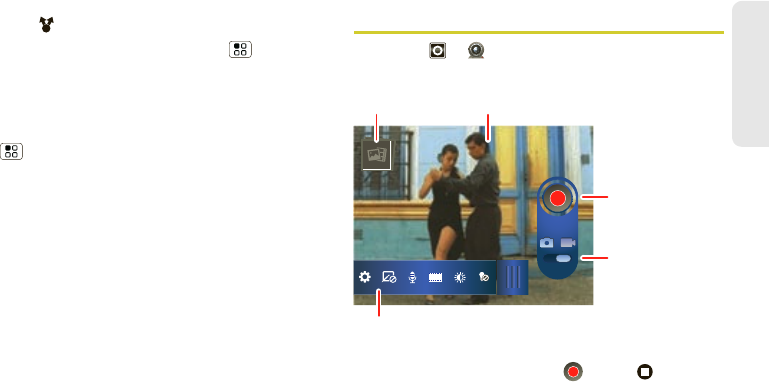Toggle the camera/camcorder mode switch

tap(558, 258)
